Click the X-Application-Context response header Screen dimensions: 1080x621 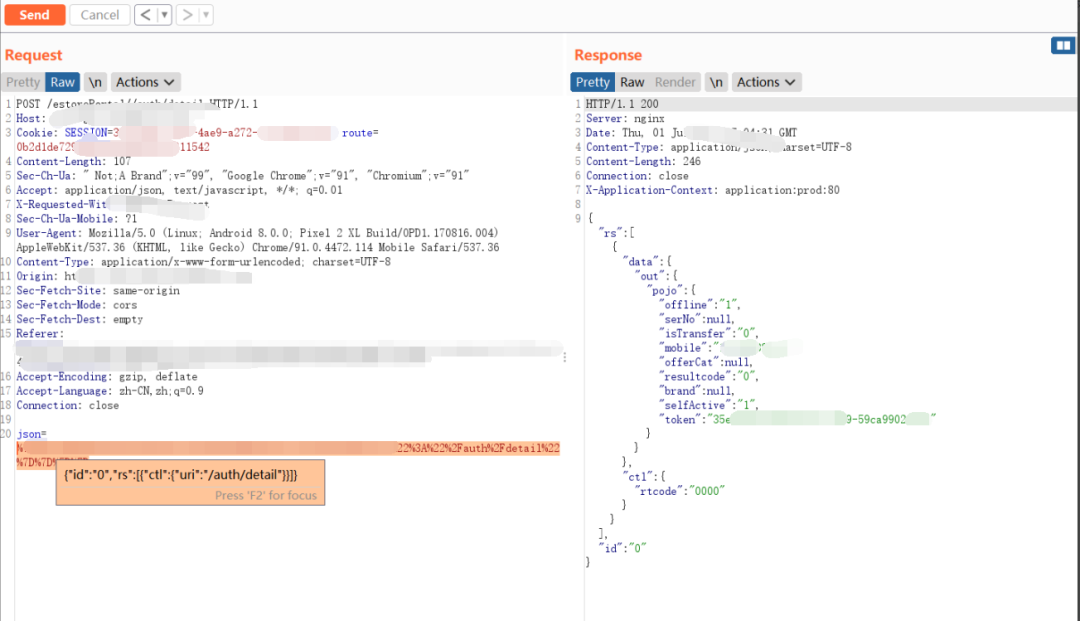(x=712, y=190)
